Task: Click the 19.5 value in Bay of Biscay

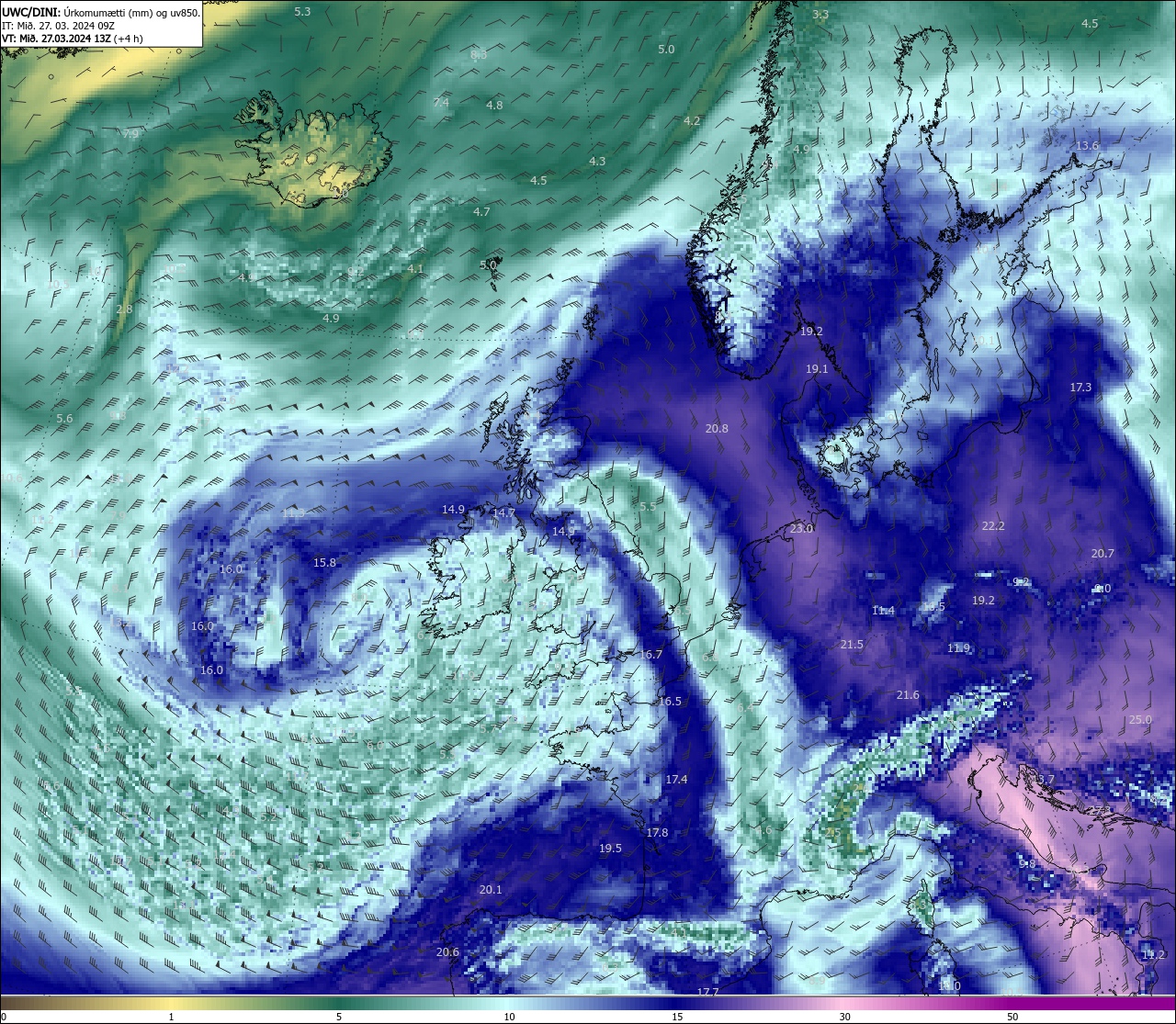Action: click(610, 849)
